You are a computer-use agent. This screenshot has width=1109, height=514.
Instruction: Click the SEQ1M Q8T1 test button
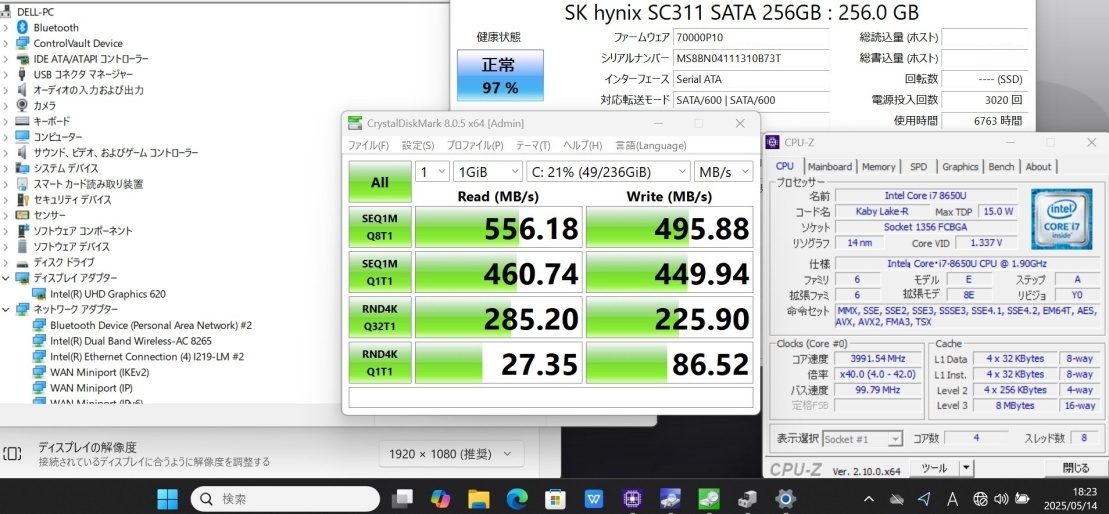380,229
